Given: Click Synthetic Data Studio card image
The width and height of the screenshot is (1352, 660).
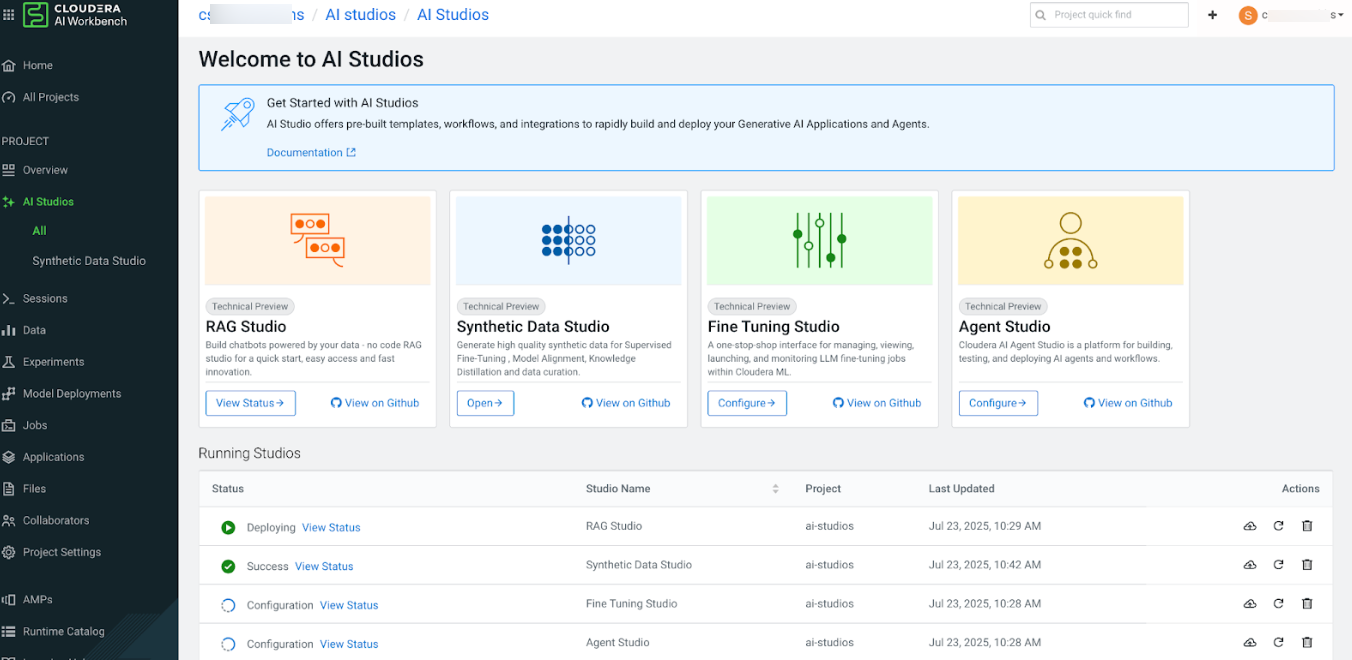Looking at the screenshot, I should (569, 241).
